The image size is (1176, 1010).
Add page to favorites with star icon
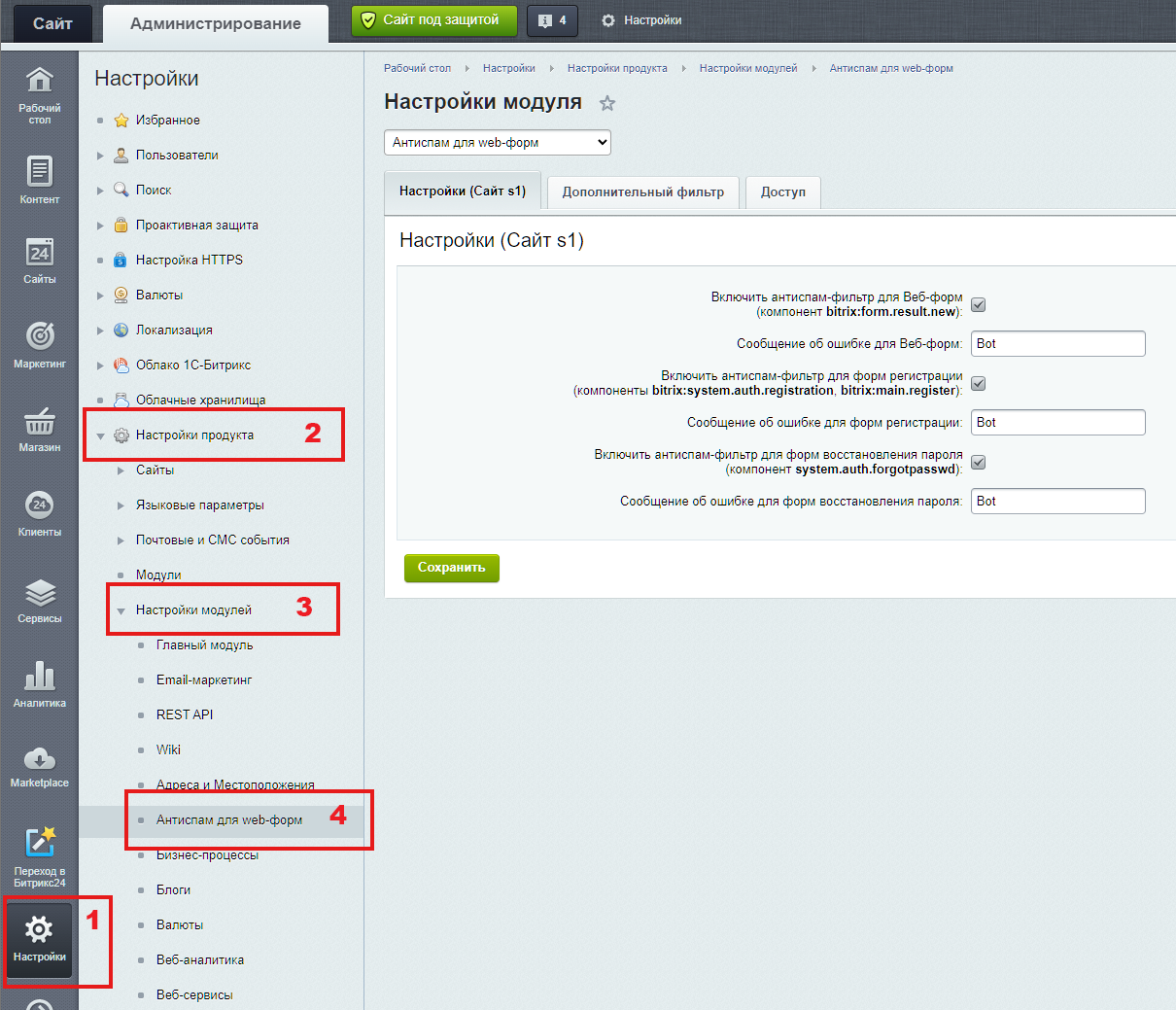click(607, 103)
